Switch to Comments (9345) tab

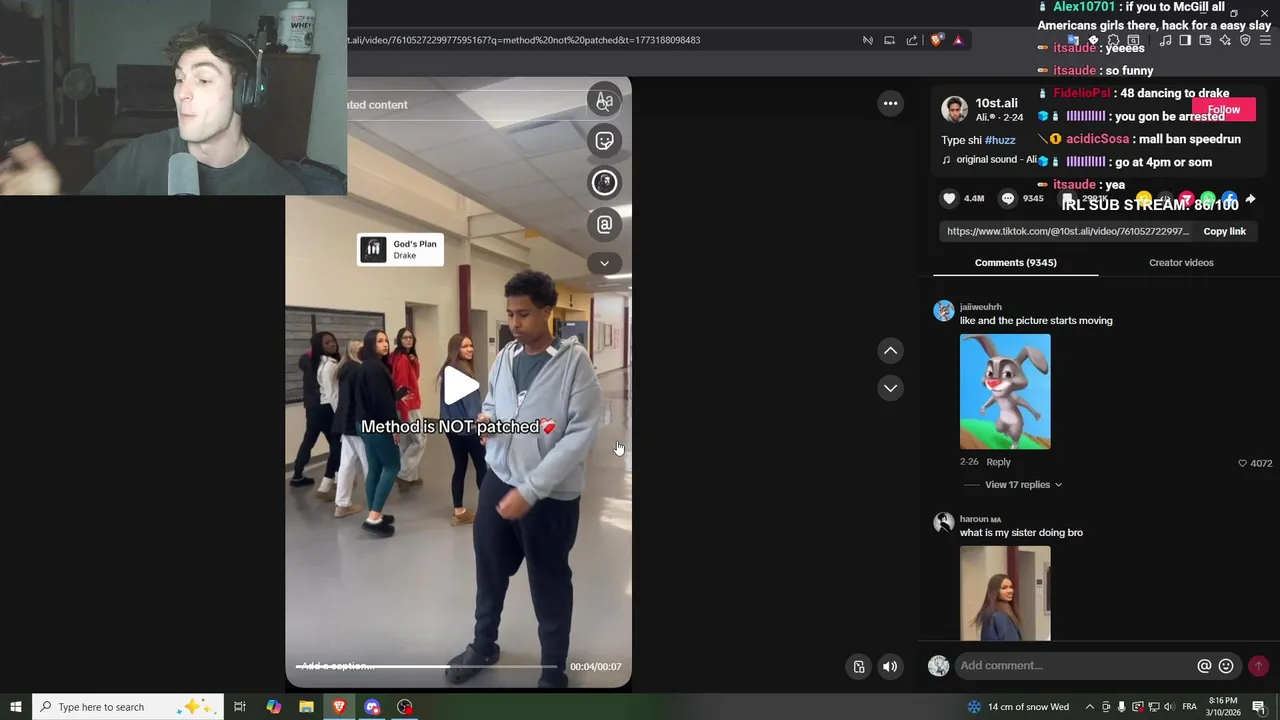click(x=1015, y=262)
